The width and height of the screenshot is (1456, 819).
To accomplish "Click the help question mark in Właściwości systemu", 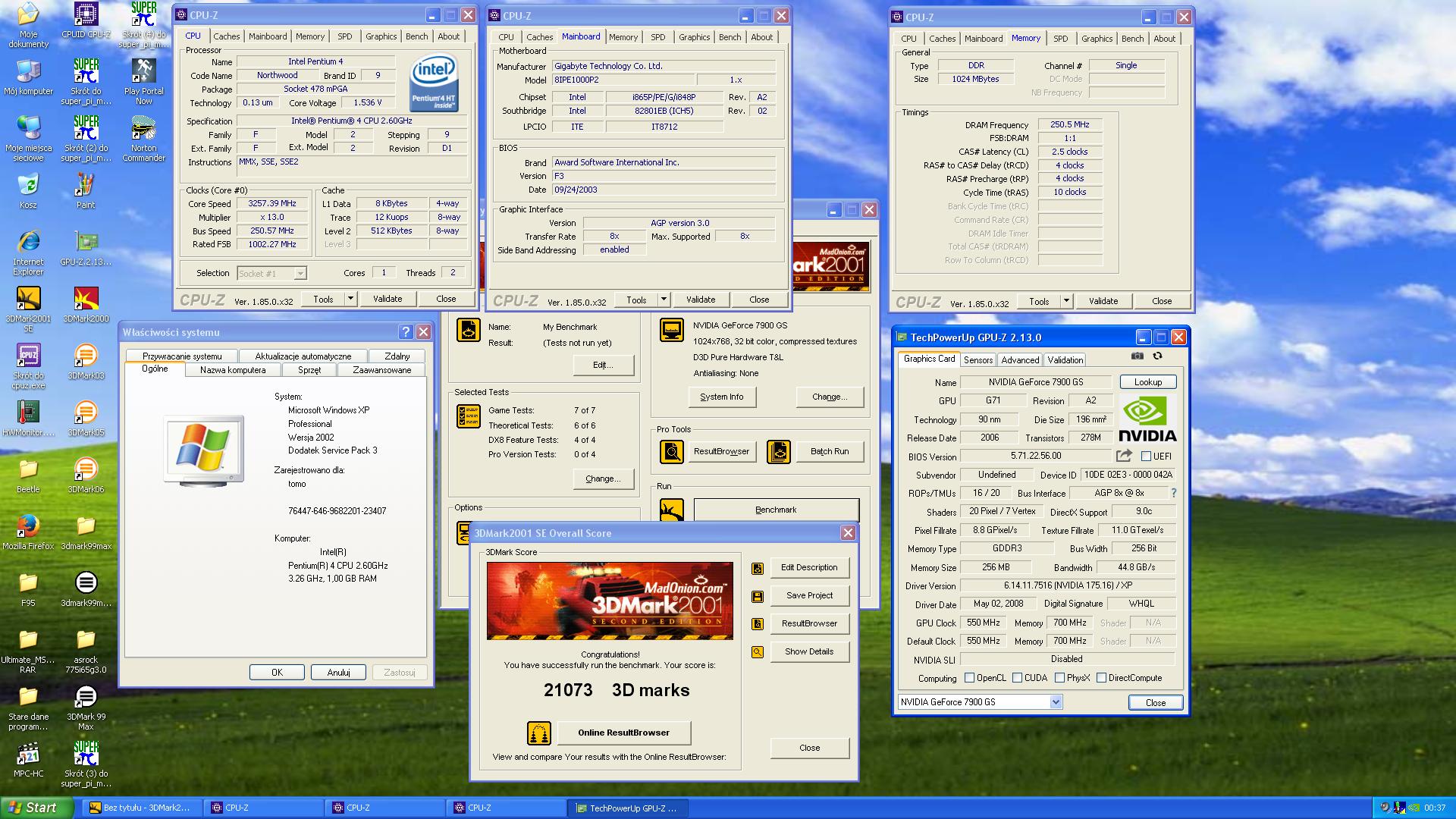I will tap(406, 332).
